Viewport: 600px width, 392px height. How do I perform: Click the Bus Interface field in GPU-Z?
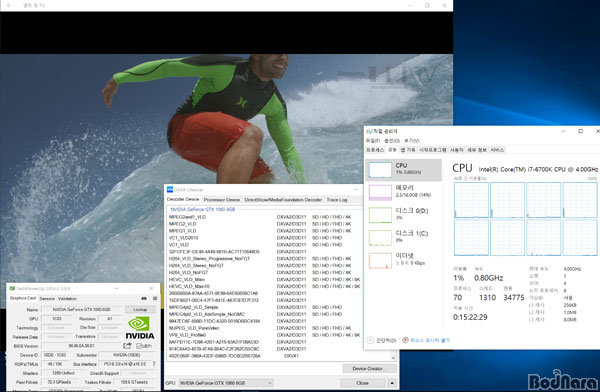[x=125, y=364]
